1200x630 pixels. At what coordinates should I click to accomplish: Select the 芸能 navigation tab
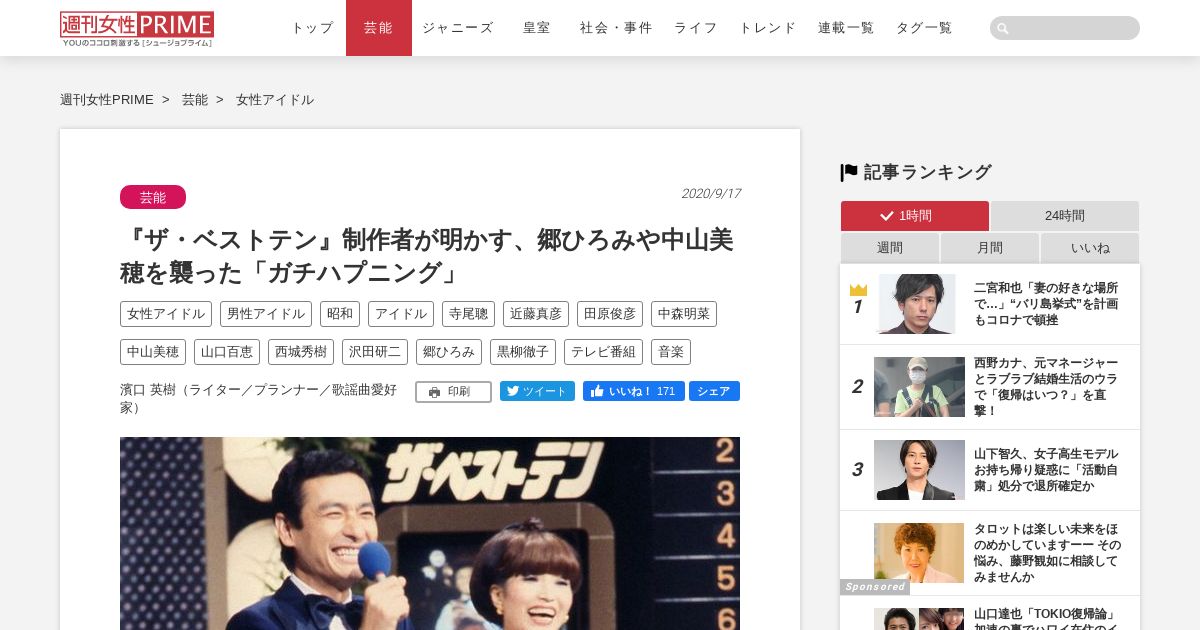379,28
